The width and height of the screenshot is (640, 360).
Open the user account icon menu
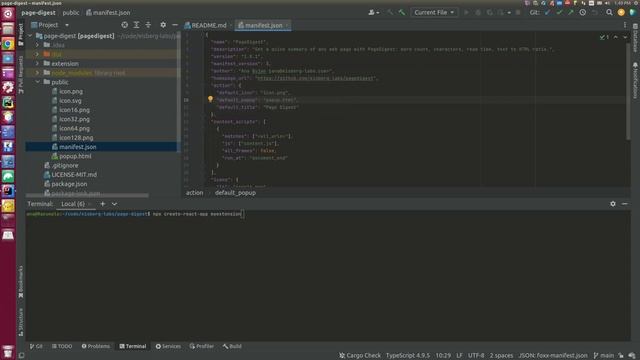[373, 13]
